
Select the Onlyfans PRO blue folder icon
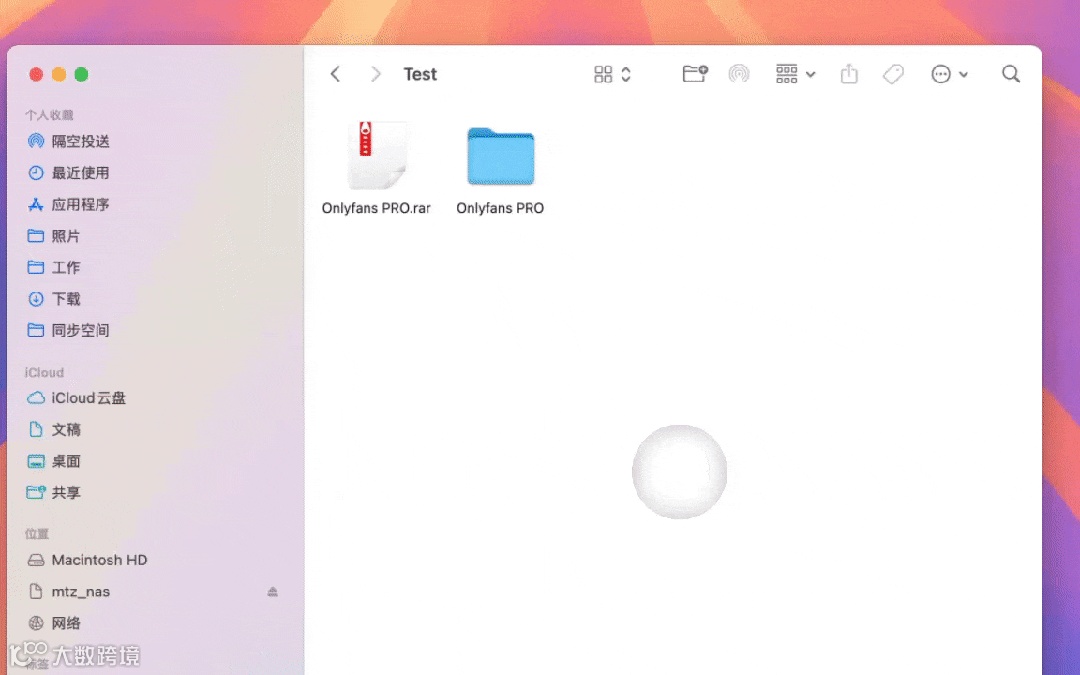(501, 156)
